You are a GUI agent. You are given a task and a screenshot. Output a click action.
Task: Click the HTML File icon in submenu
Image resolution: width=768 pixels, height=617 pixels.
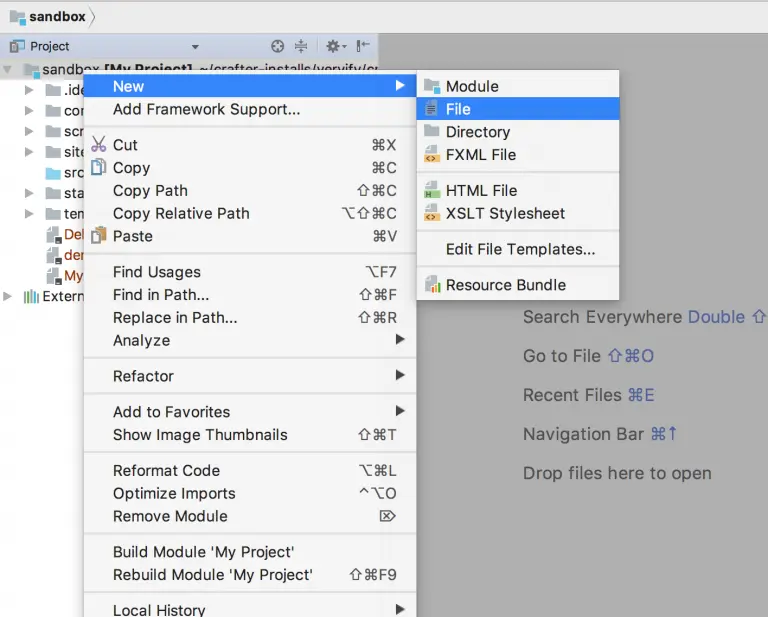(431, 190)
